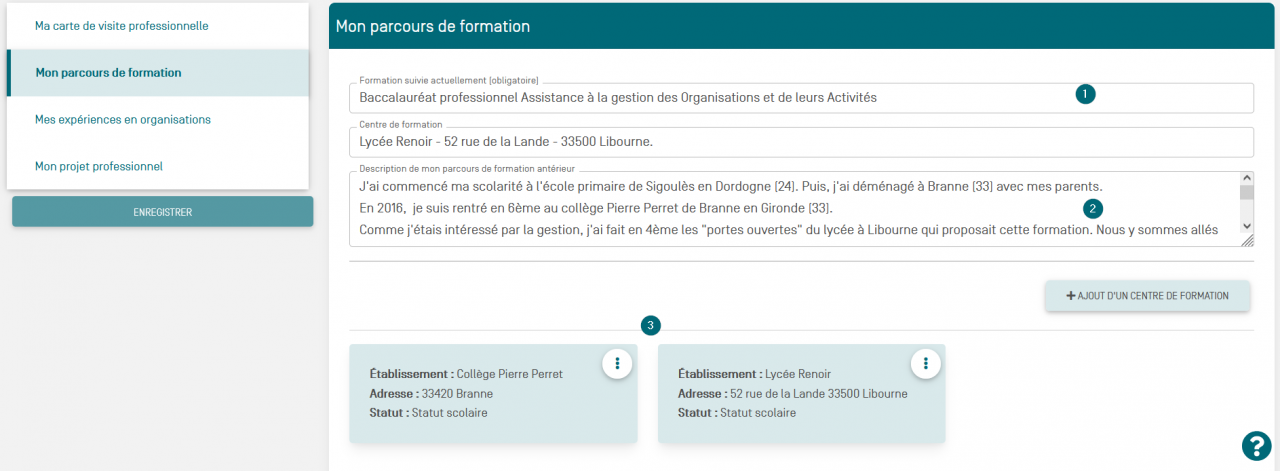Screen dimensions: 1280x471
Task: Open Ma carte de visite professionnelle section
Action: [121, 26]
